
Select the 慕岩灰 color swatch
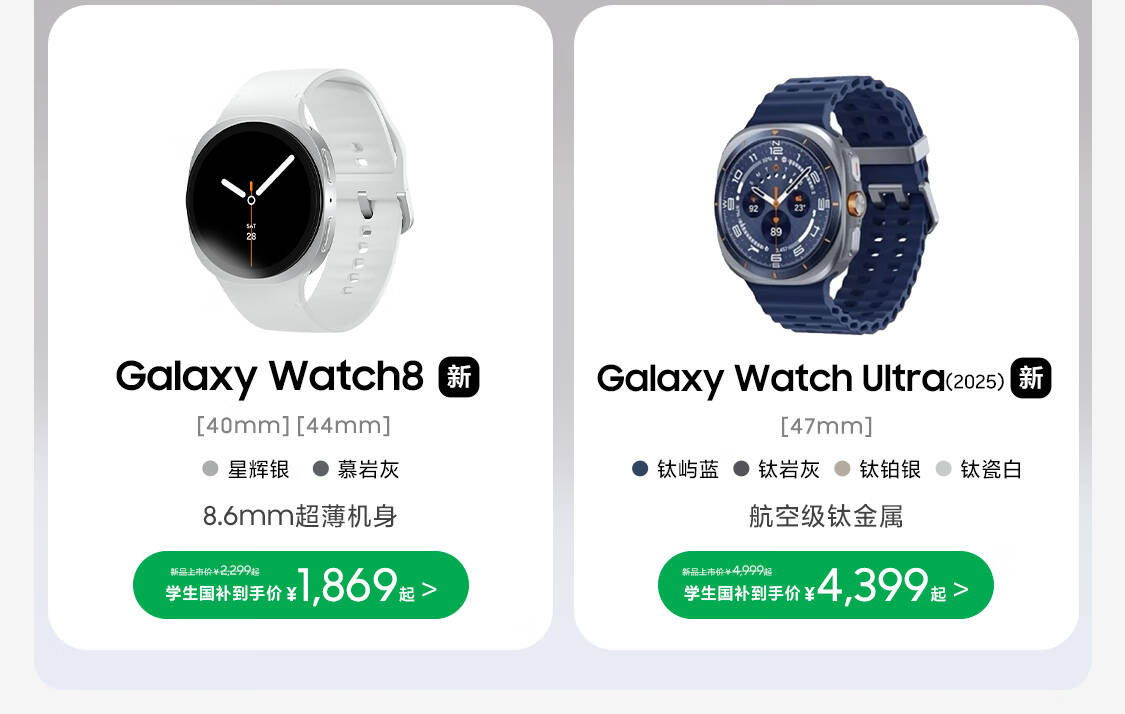[x=321, y=469]
